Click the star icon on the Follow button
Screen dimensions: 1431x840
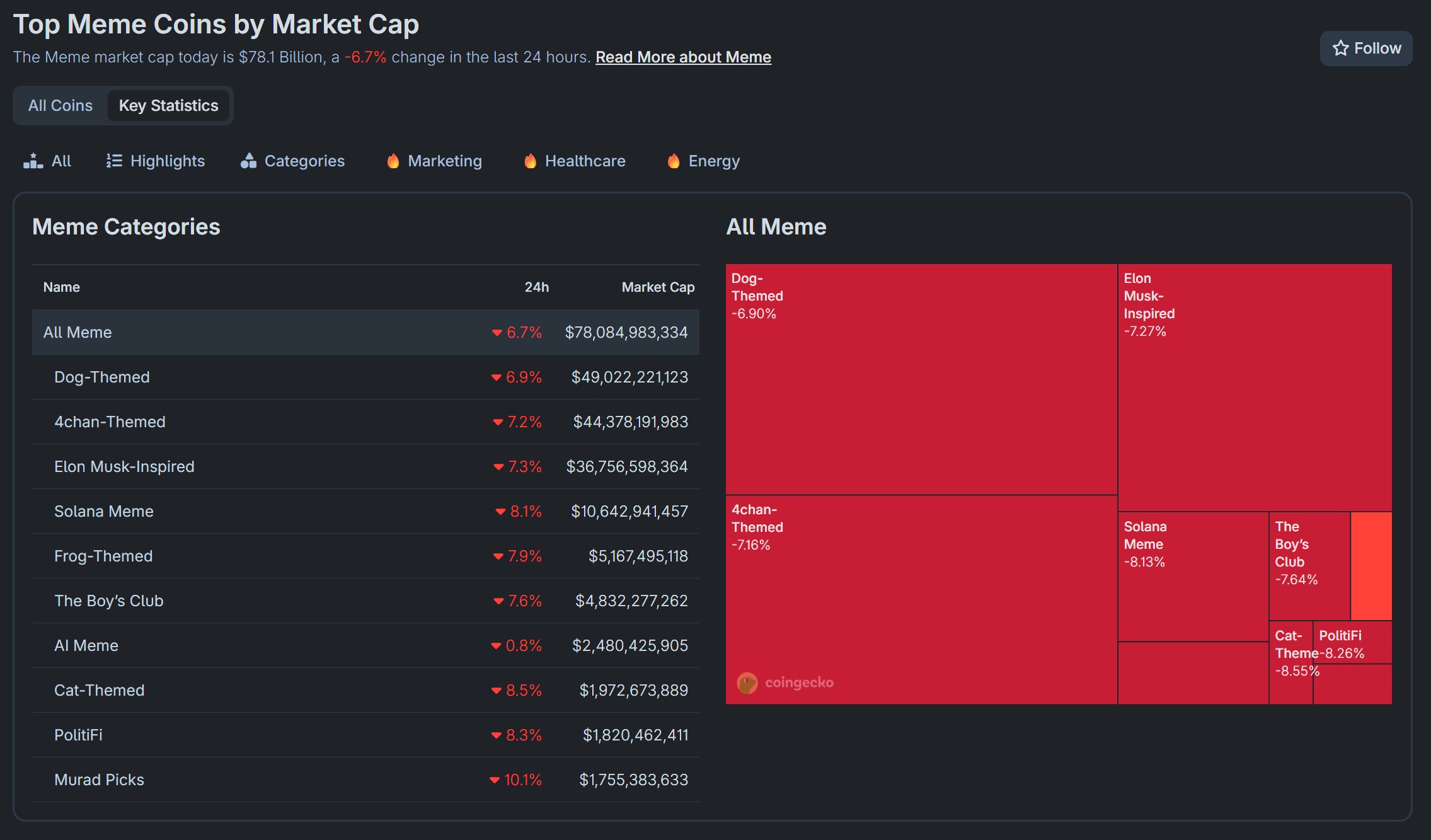1340,49
